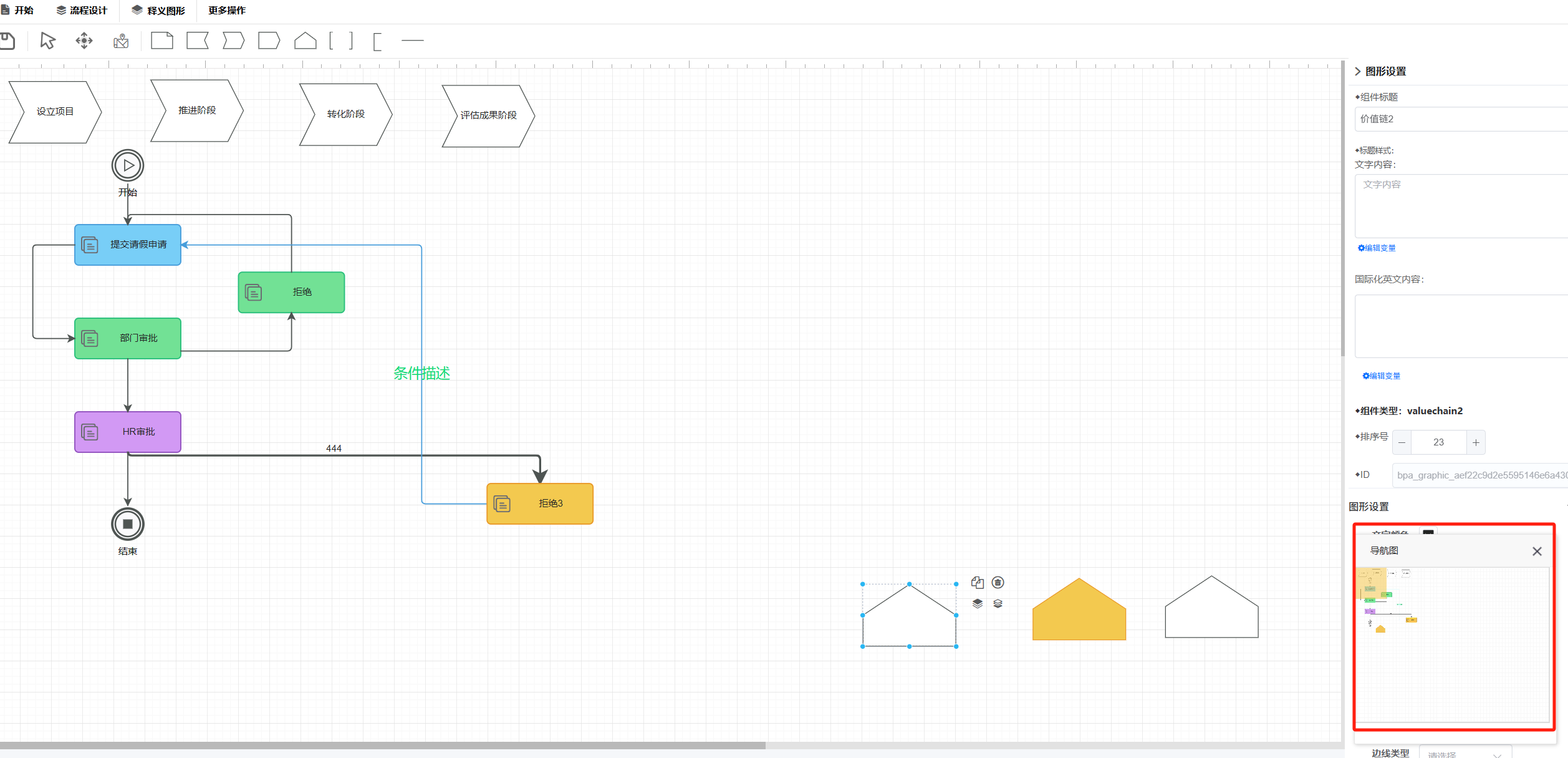Screen dimensions: 1568x758
Task: Choose the house-shaped pentagon tool
Action: click(x=305, y=41)
